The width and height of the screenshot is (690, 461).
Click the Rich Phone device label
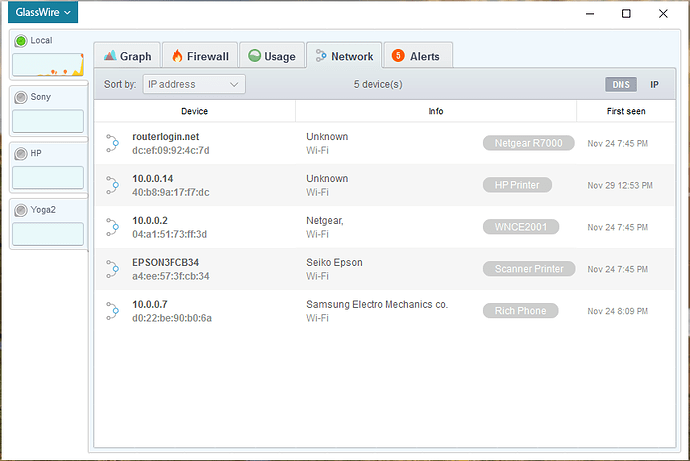[x=519, y=311]
